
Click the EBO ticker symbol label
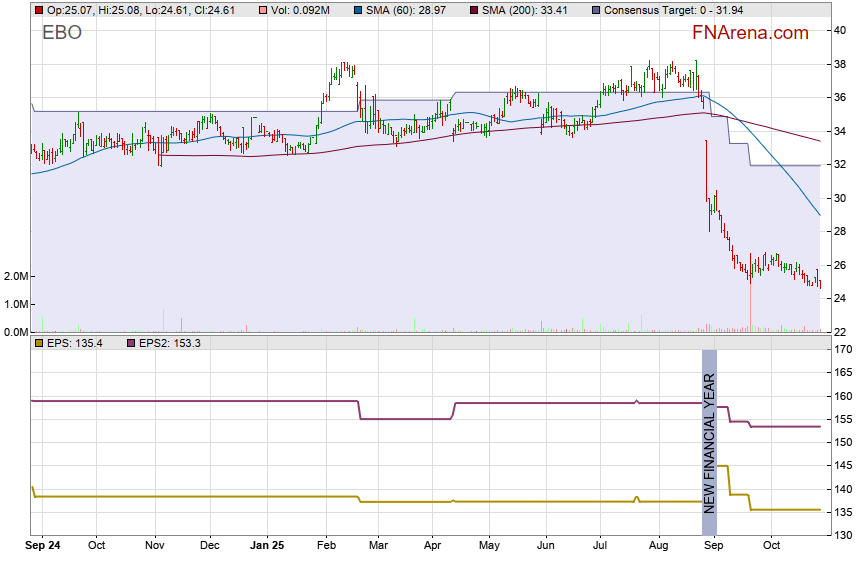pos(62,33)
